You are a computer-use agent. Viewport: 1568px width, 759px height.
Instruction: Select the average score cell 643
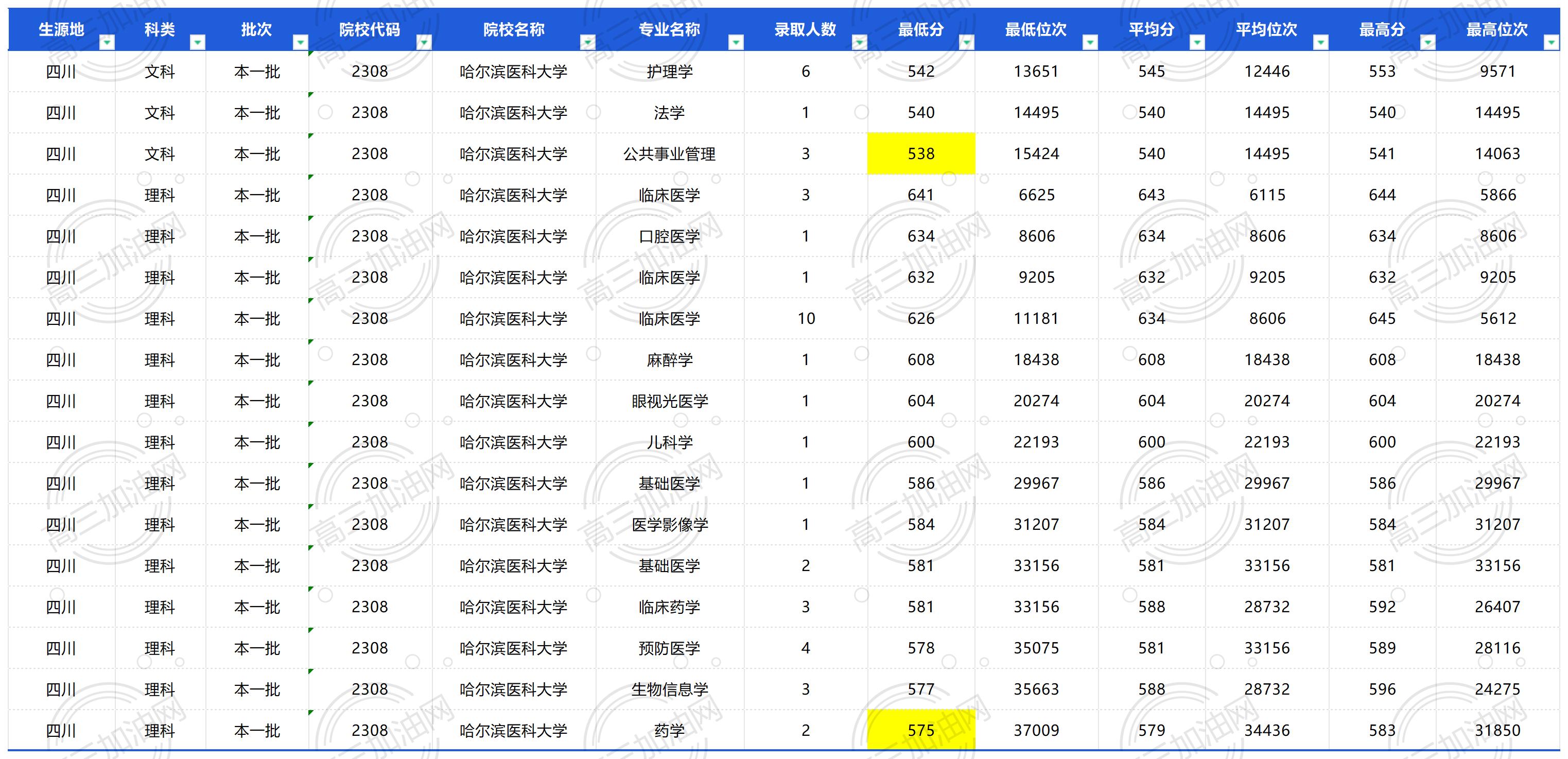(x=1152, y=195)
